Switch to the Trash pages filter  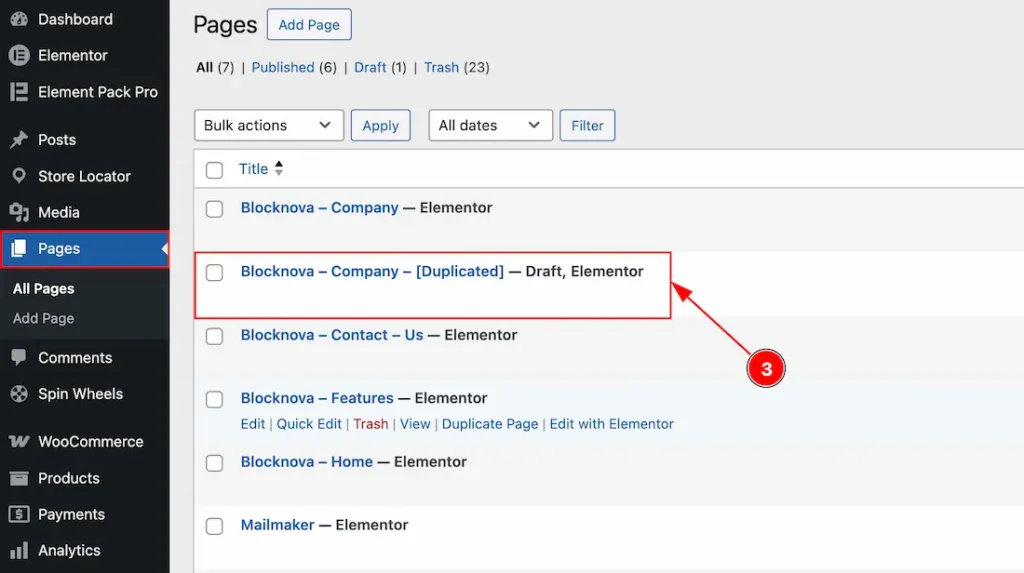point(441,67)
